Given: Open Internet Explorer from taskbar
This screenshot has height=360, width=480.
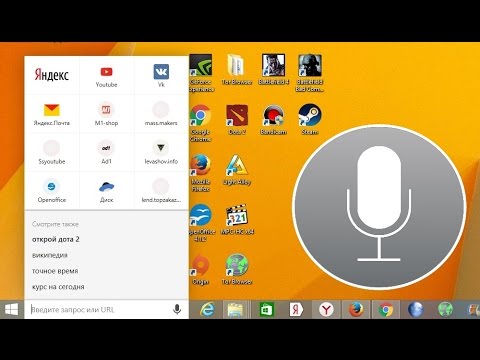Looking at the screenshot, I should point(207,310).
